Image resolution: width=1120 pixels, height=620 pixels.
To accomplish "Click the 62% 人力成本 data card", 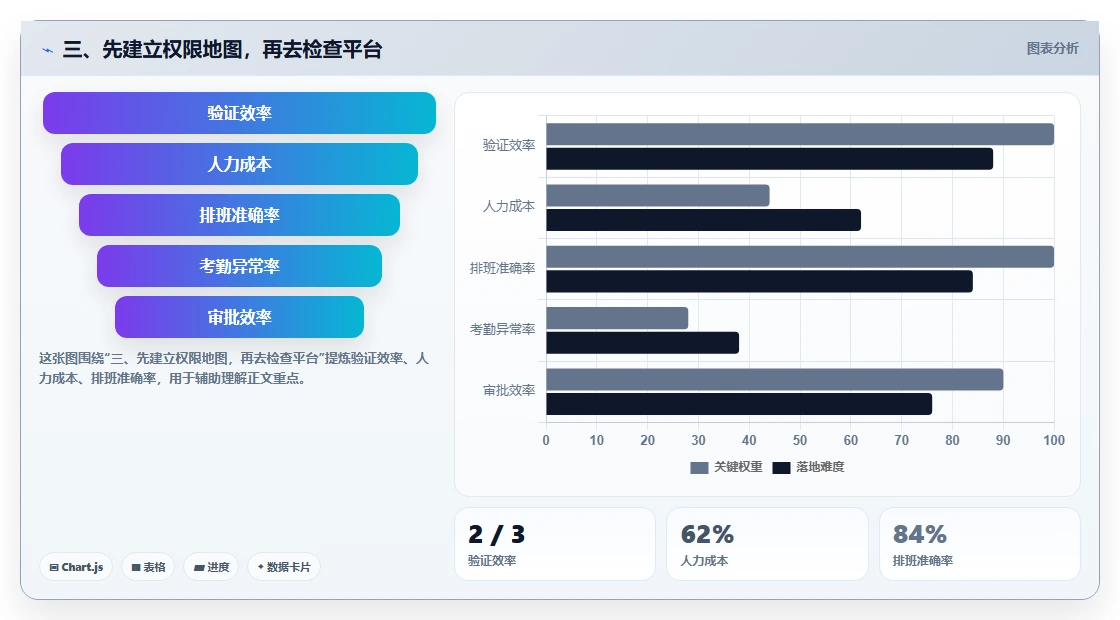I will point(767,544).
